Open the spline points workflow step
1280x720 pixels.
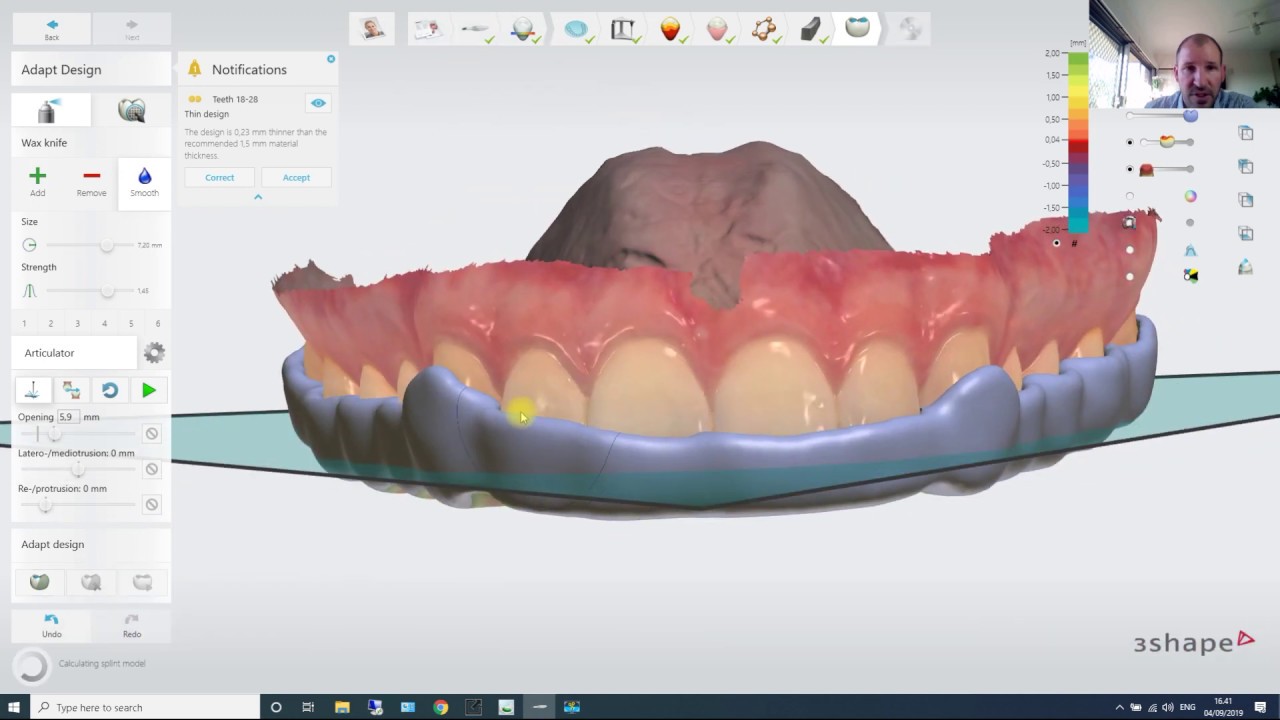click(x=765, y=29)
